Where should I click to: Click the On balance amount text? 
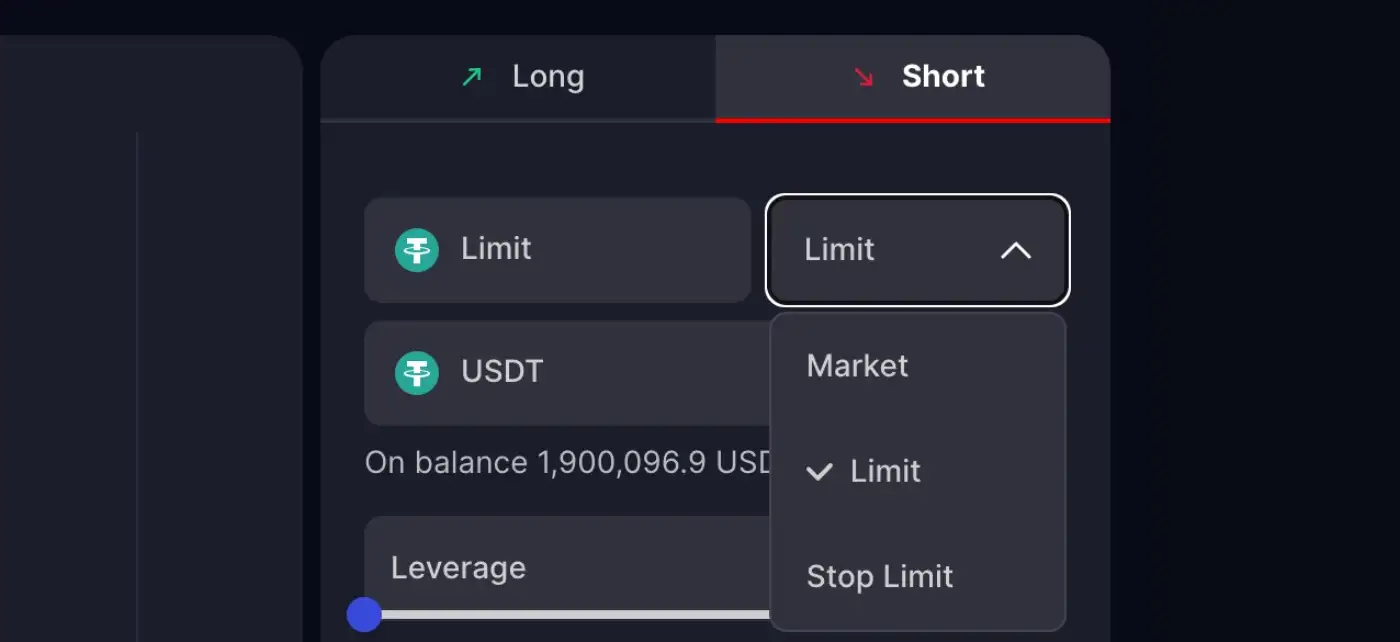(x=568, y=463)
